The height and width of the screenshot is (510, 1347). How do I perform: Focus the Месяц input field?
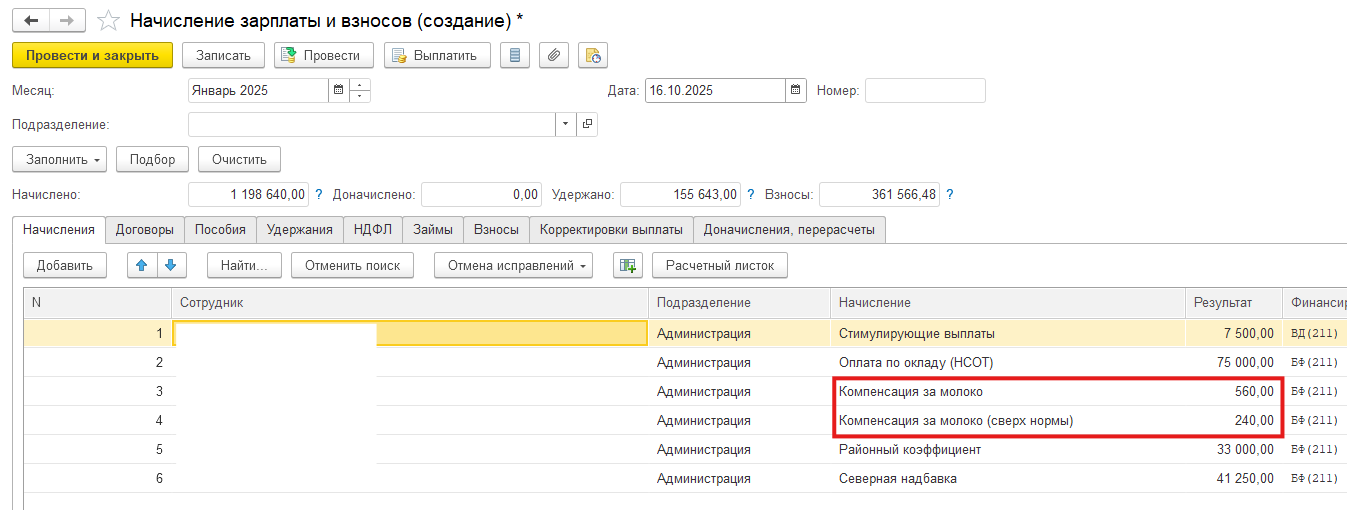258,90
